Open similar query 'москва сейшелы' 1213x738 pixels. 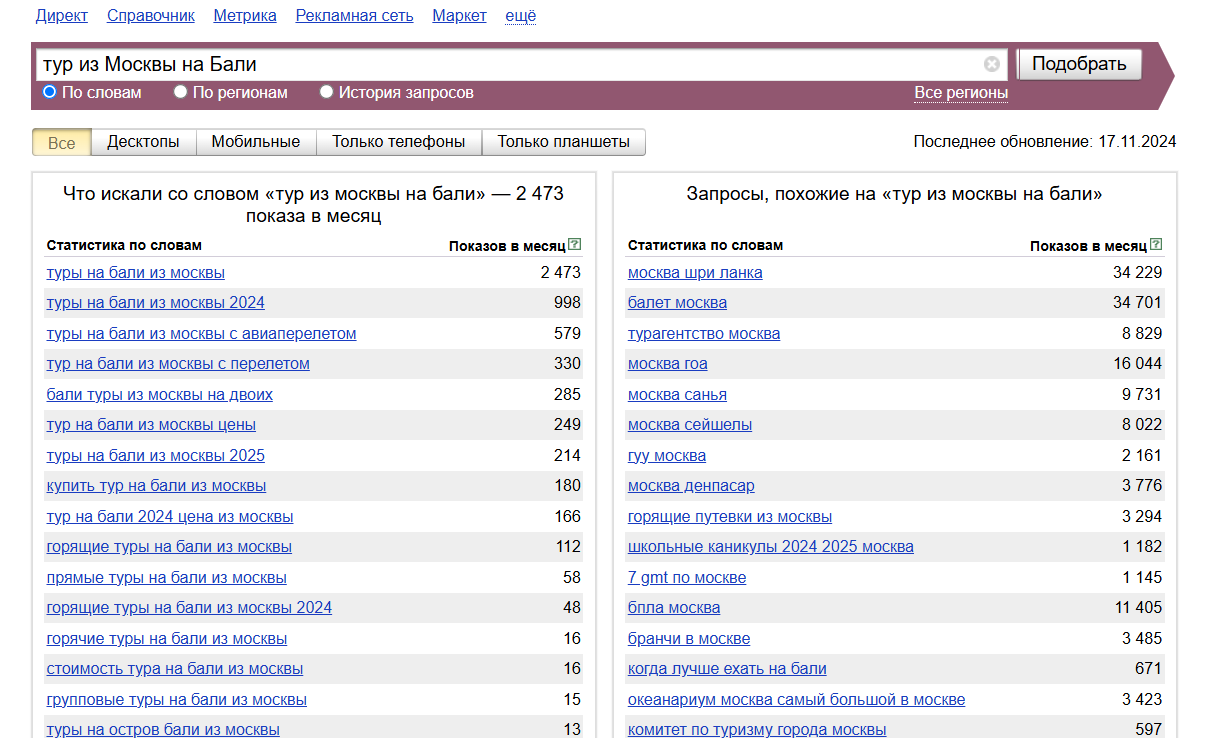tap(690, 425)
